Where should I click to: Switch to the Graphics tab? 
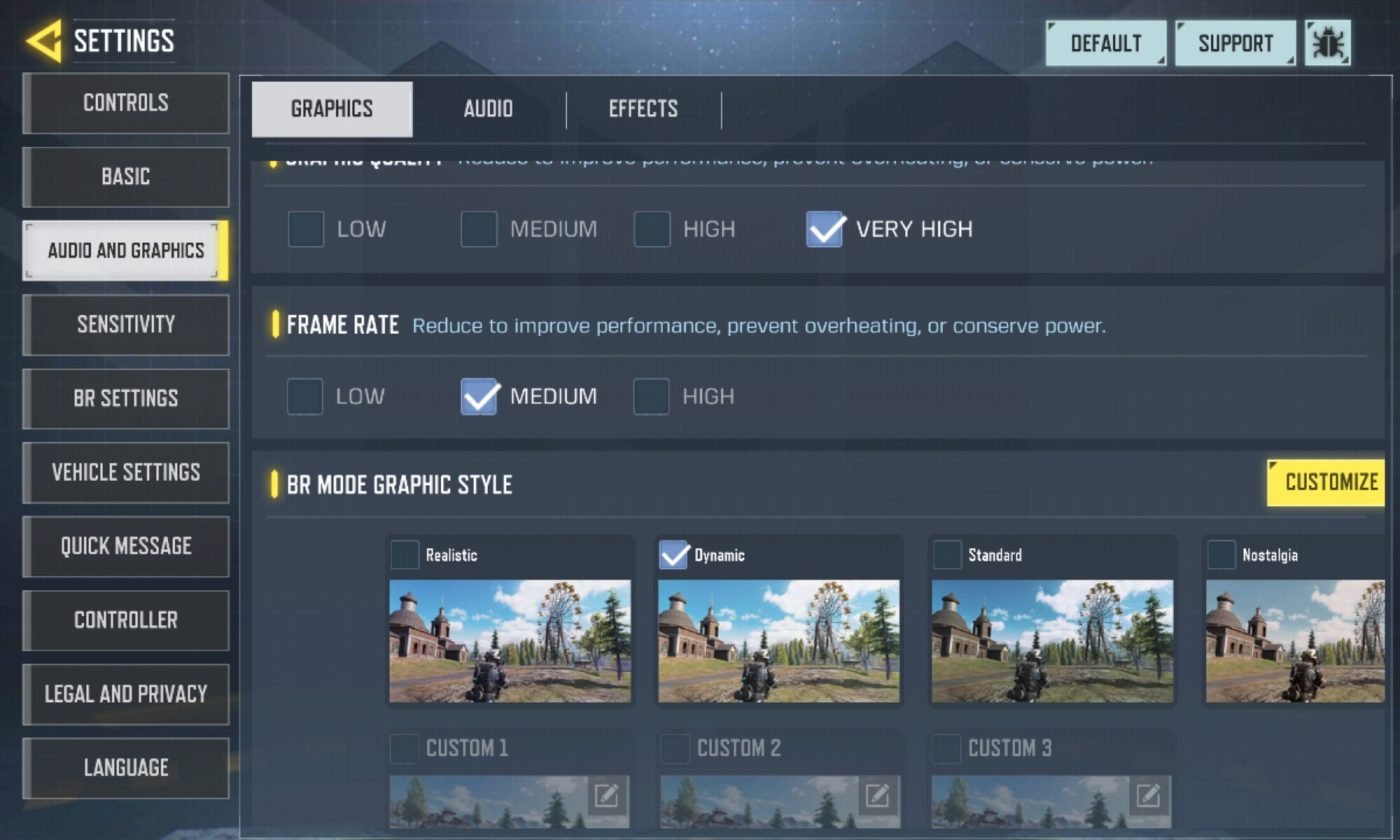tap(332, 109)
